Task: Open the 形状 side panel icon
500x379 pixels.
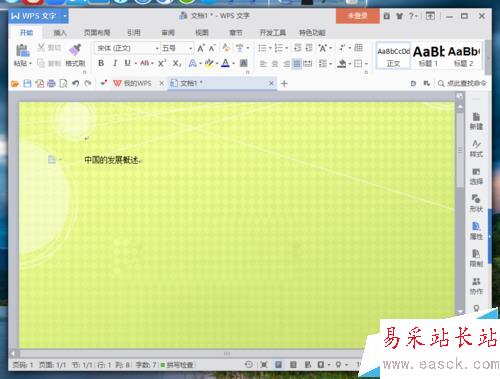Action: click(x=476, y=203)
